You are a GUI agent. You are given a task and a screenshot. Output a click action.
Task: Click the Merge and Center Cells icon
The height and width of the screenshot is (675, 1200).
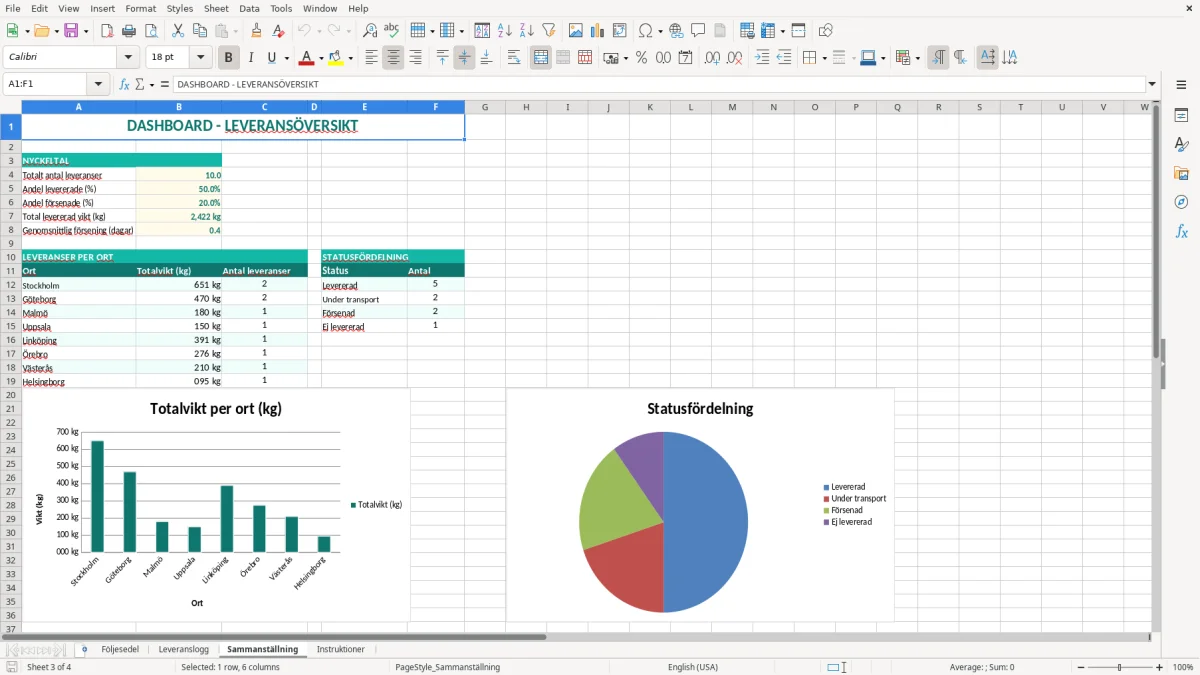tap(541, 58)
